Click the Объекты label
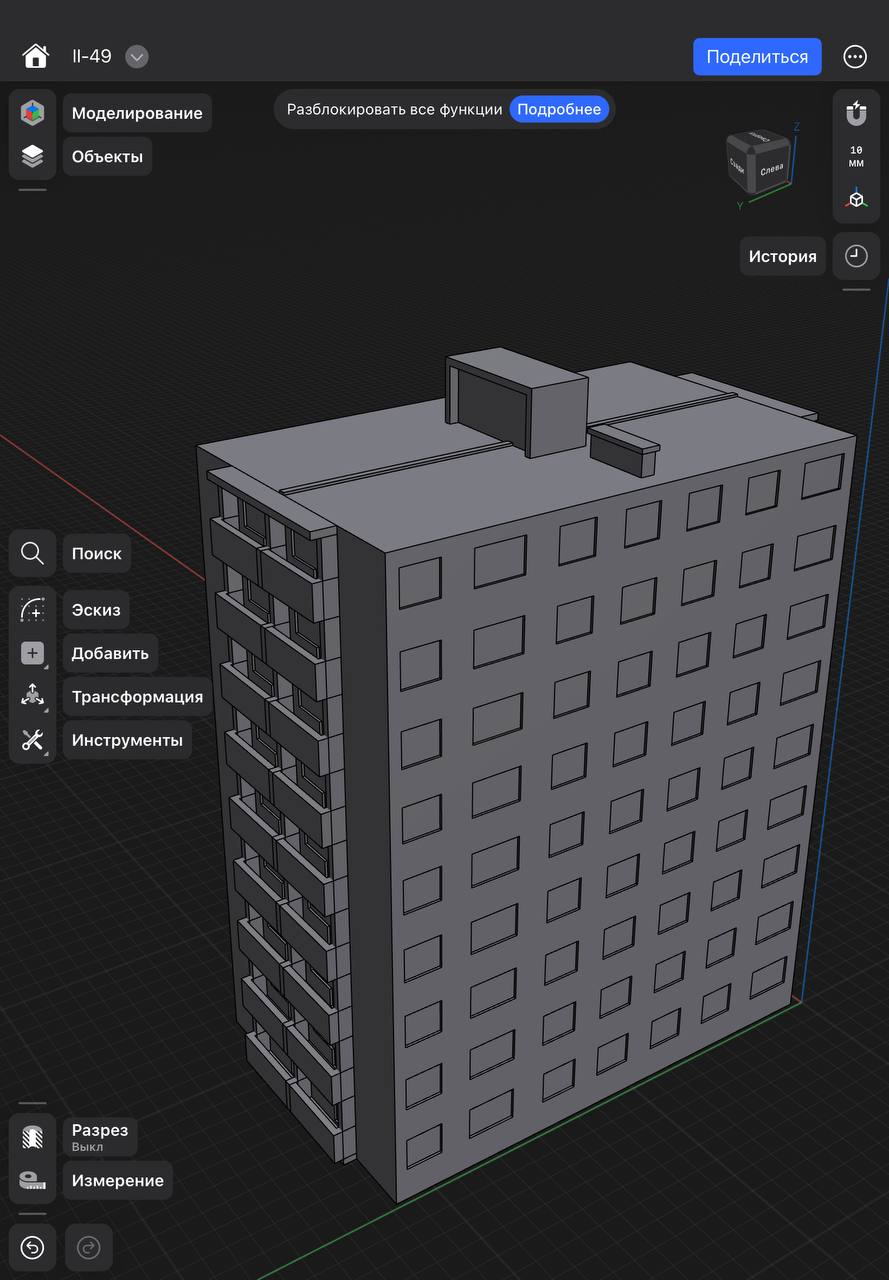 pyautogui.click(x=107, y=157)
